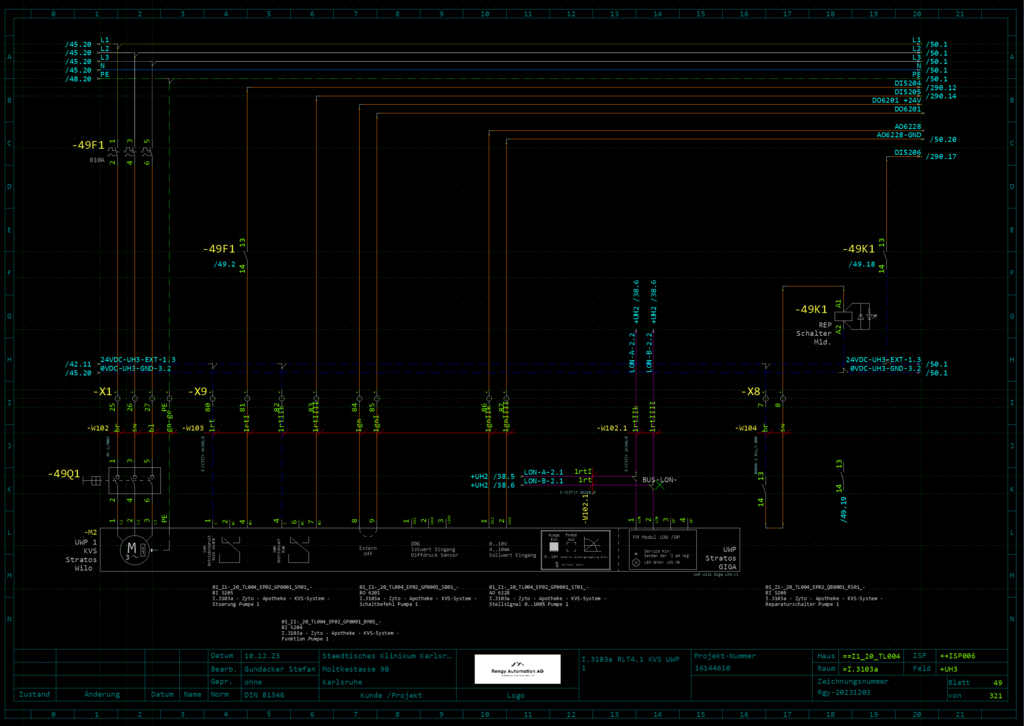The width and height of the screenshot is (1024, 726).
Task: Select the BUS-LON- label
Action: click(659, 480)
